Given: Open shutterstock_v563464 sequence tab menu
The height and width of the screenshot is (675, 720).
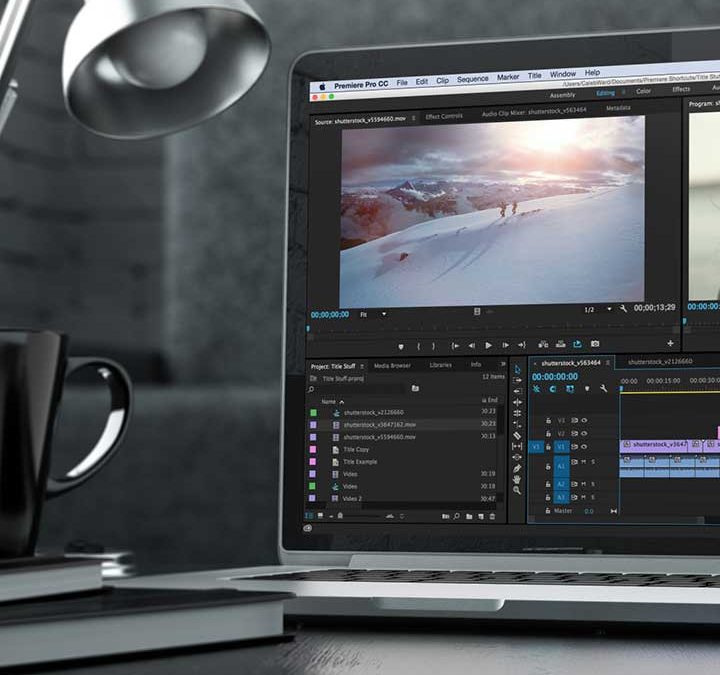Looking at the screenshot, I should pos(608,362).
